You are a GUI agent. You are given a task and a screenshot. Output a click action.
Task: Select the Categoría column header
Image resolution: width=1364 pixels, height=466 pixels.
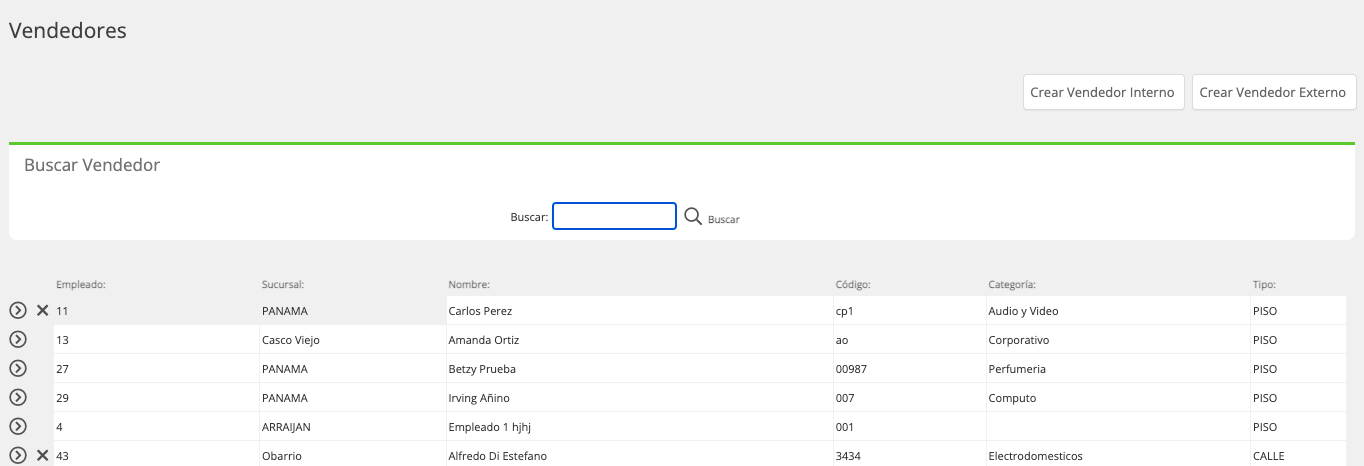pyautogui.click(x=1012, y=285)
